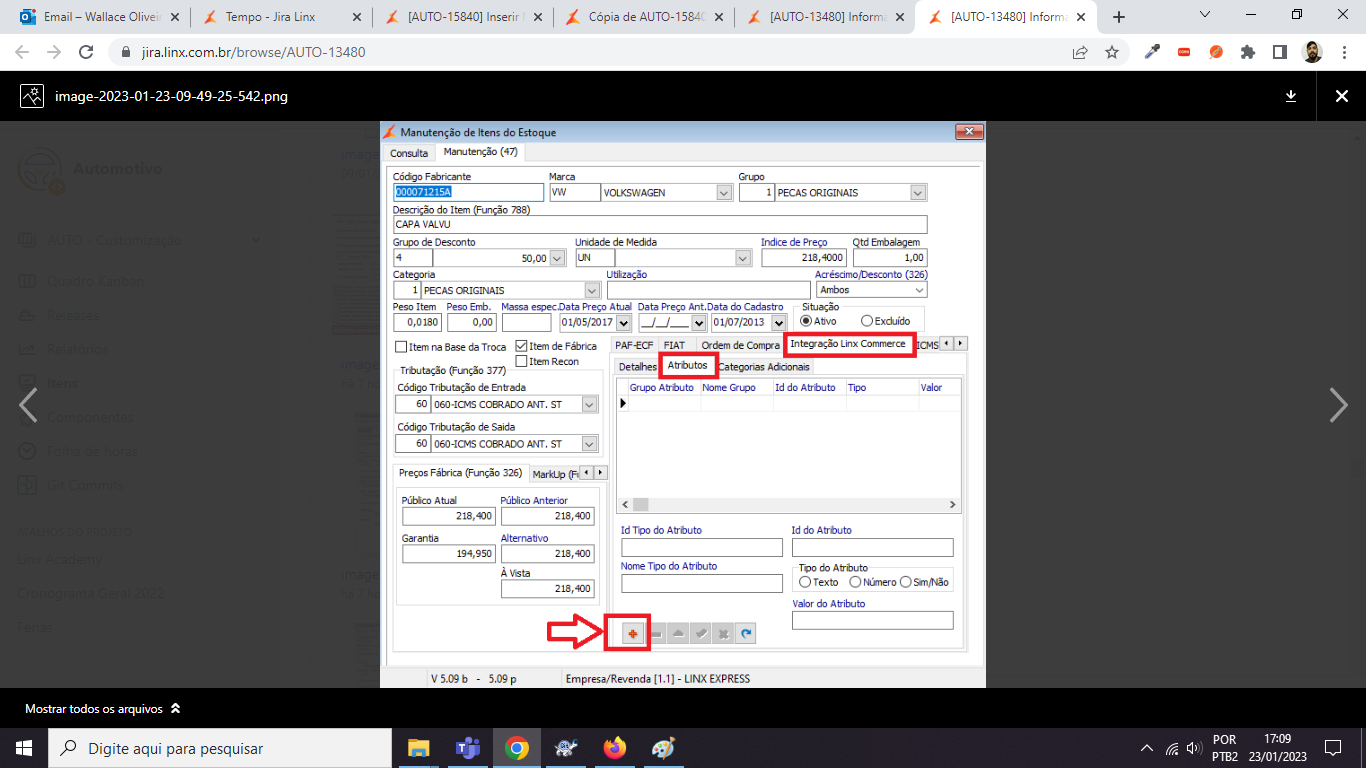The image size is (1366, 768).
Task: Open the eyedropper color picker extension
Action: (x=1152, y=52)
